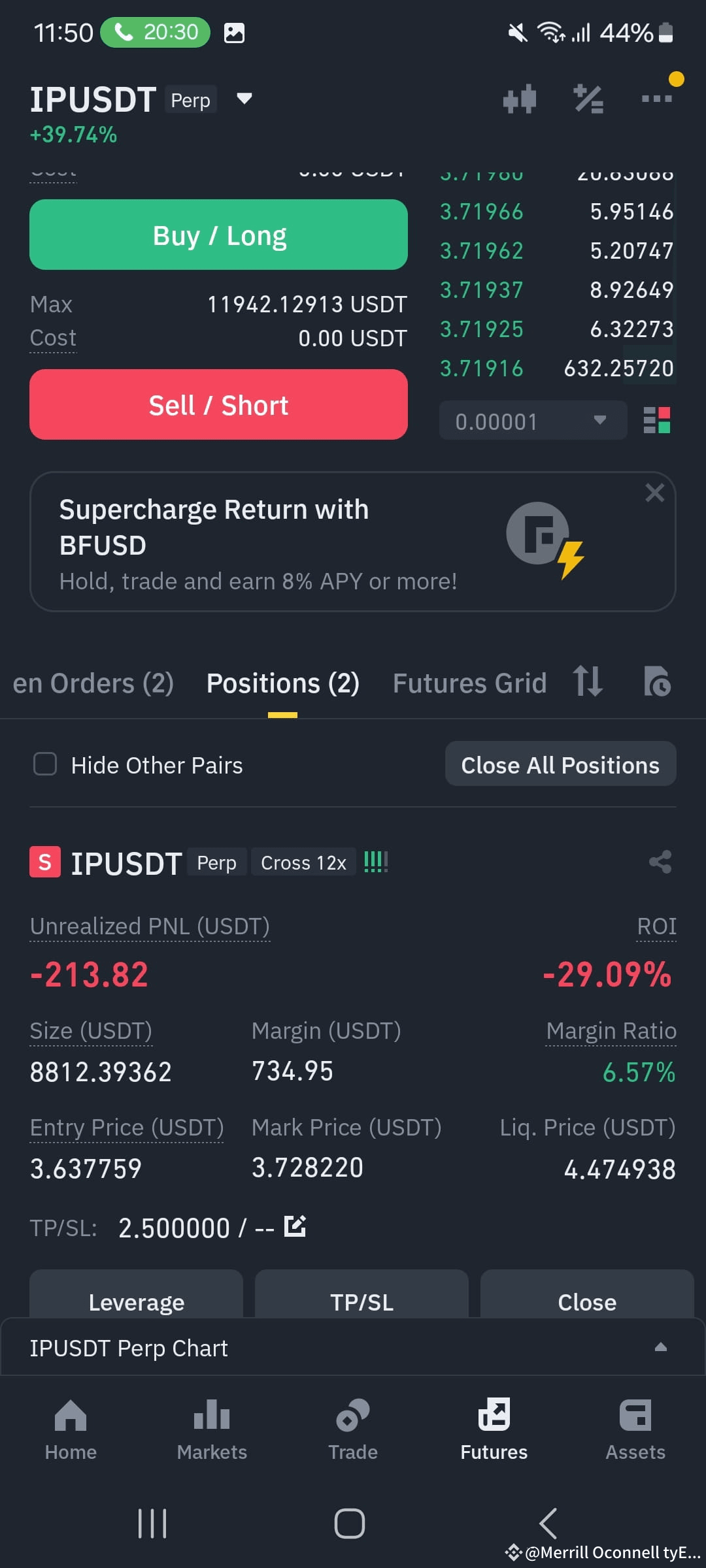Open the IPUSDT pair selector dropdown arrow
Viewport: 706px width, 1568px height.
(244, 99)
